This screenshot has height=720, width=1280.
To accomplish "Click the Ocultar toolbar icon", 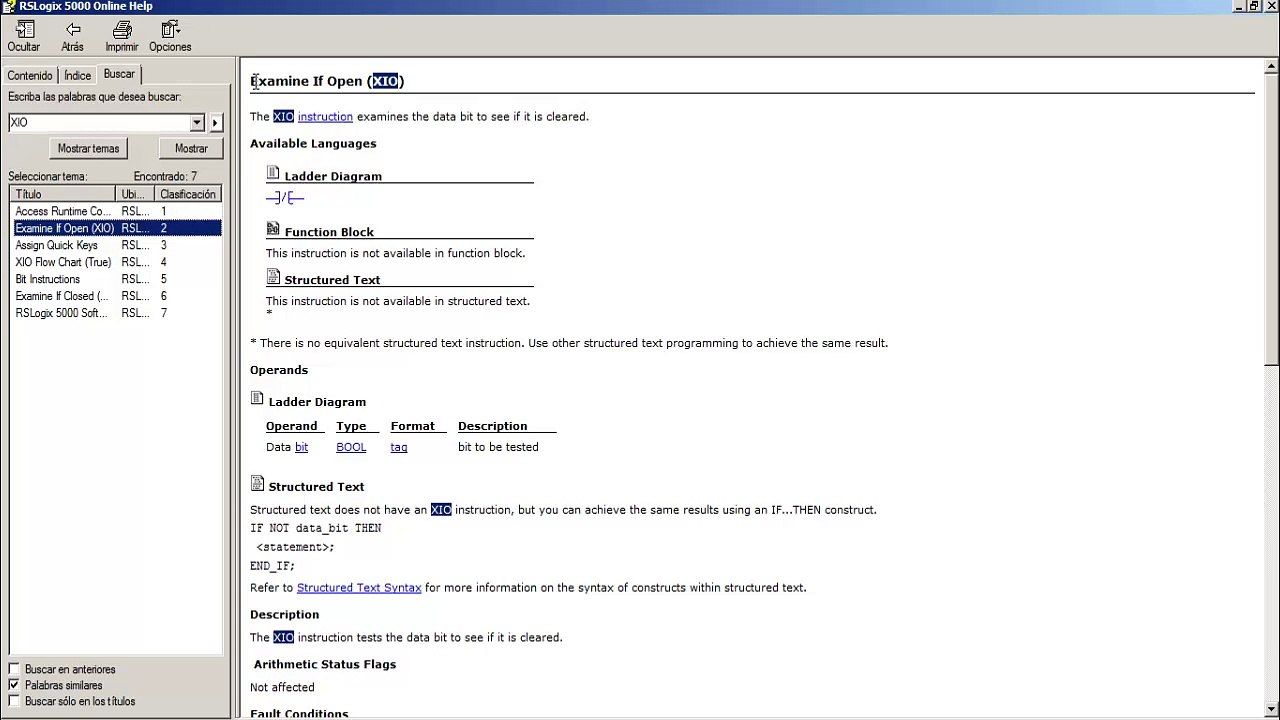I will [23, 30].
